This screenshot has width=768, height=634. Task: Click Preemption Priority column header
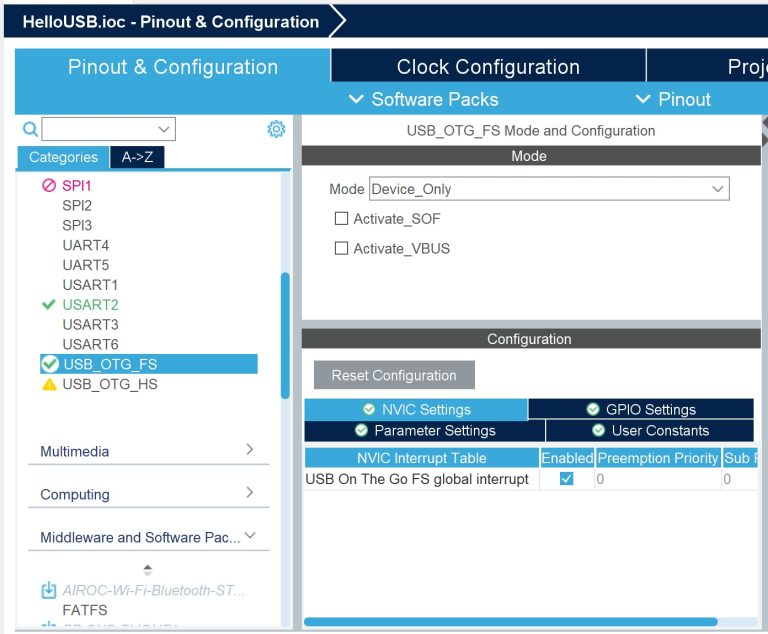click(658, 458)
